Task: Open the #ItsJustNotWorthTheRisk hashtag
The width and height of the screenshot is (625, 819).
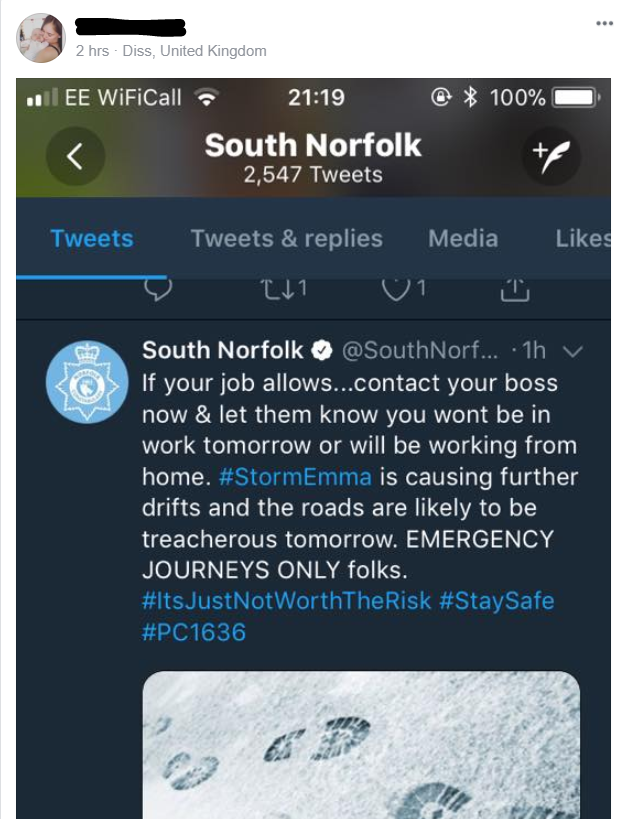Action: (287, 601)
